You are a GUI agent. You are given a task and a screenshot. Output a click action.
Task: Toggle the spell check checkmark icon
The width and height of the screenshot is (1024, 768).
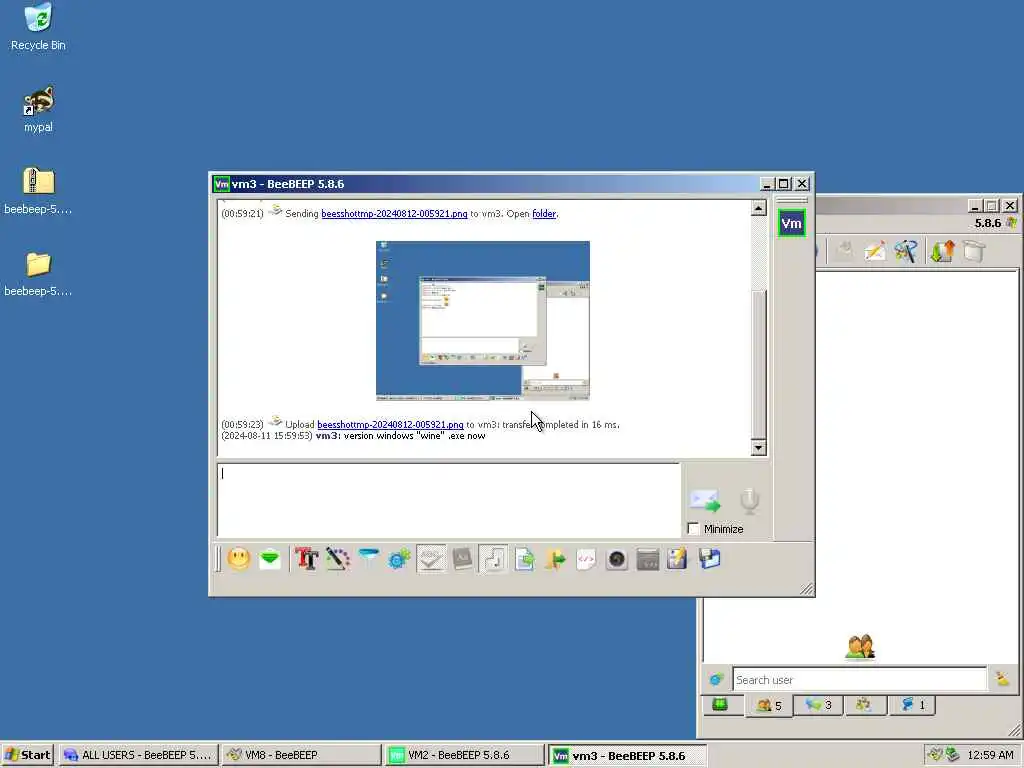point(431,559)
